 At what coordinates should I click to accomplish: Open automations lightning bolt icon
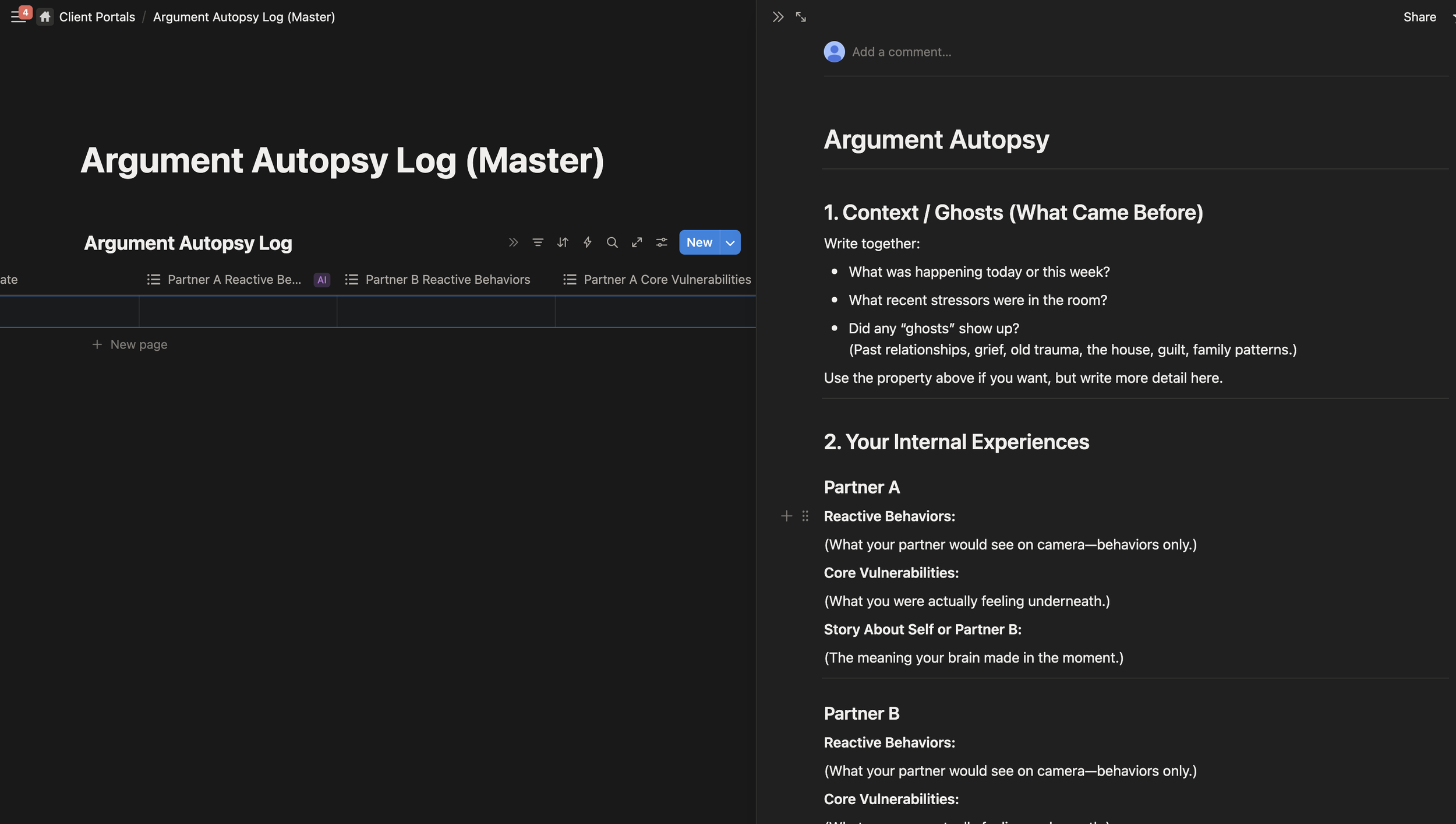(587, 242)
